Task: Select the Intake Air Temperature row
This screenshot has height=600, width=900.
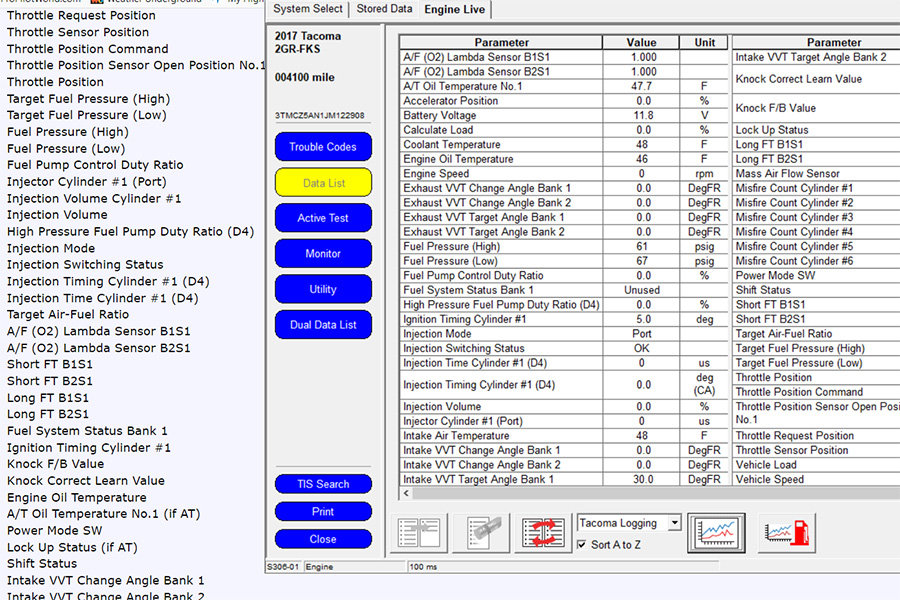Action: 564,435
